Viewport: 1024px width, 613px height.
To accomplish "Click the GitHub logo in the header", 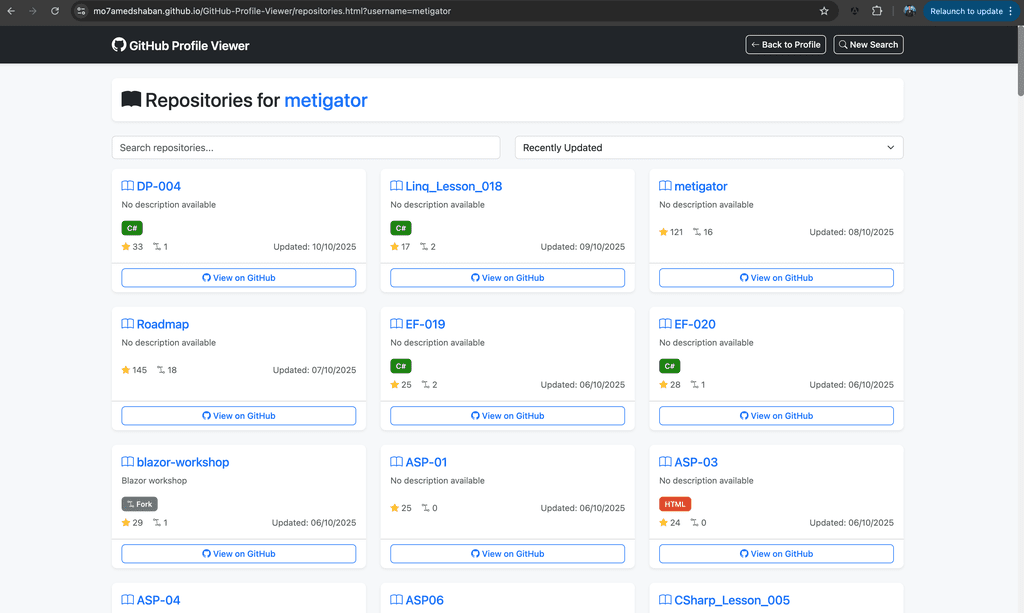I will (x=119, y=45).
